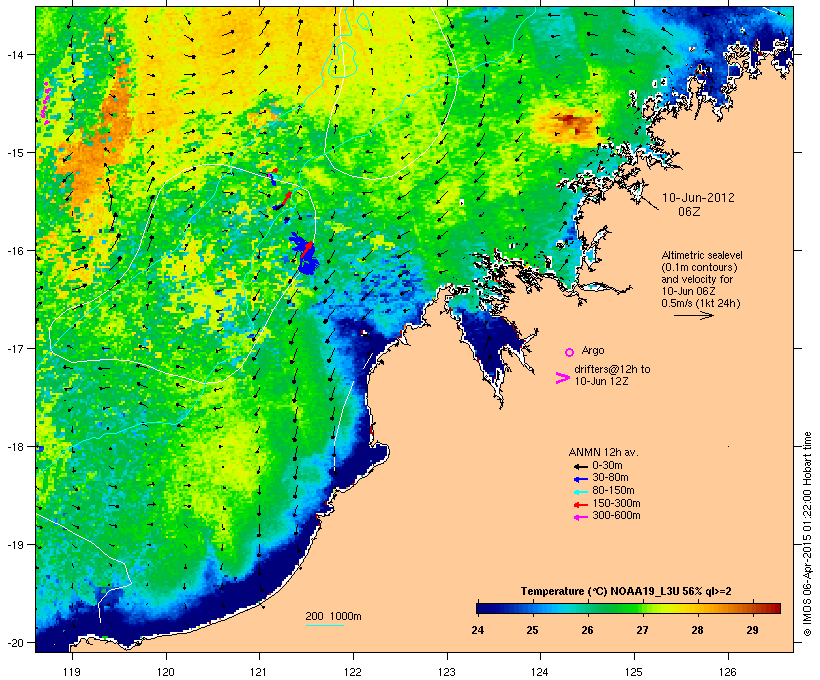Click the cyan 80-150m legend arrow
The width and height of the screenshot is (820, 680).
click(x=580, y=492)
